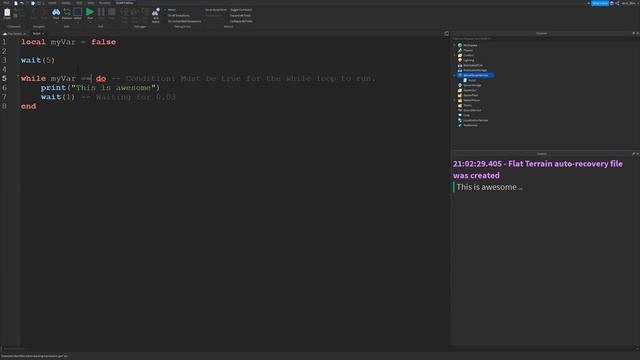The image size is (640, 360).
Task: Start the game with green Run button
Action: [90, 12]
